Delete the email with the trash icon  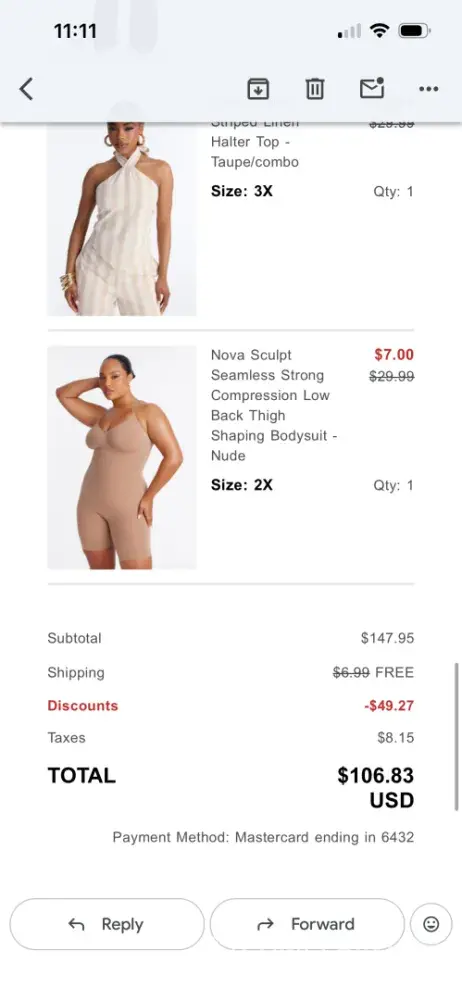[315, 89]
